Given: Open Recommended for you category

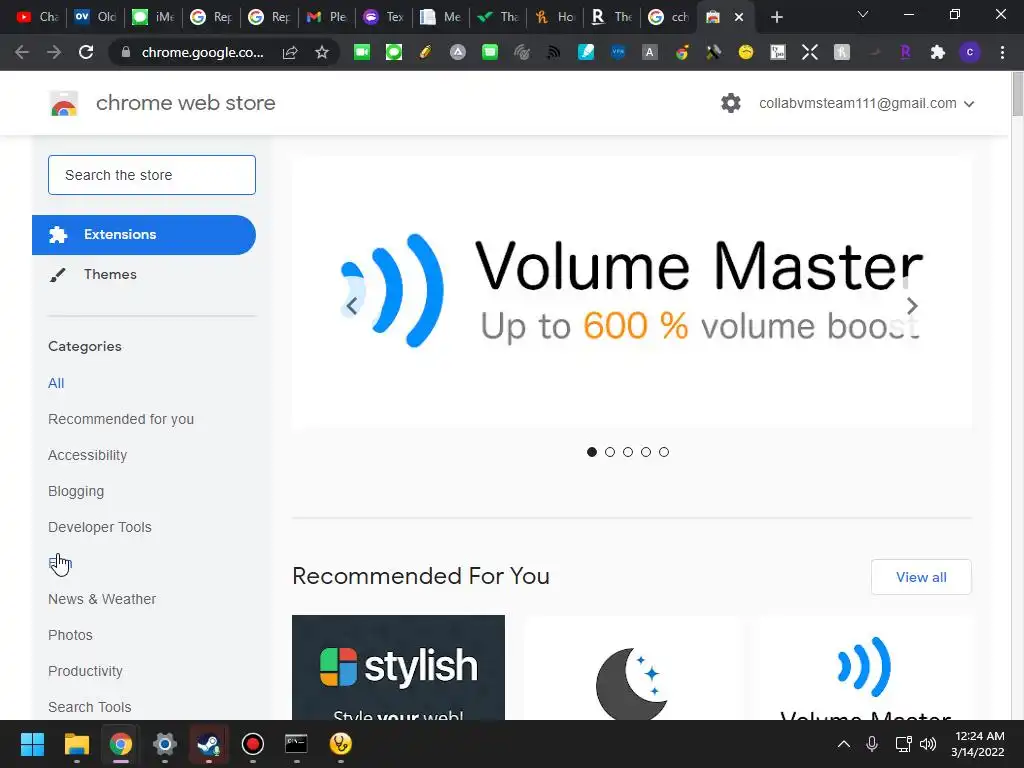Looking at the screenshot, I should [121, 419].
